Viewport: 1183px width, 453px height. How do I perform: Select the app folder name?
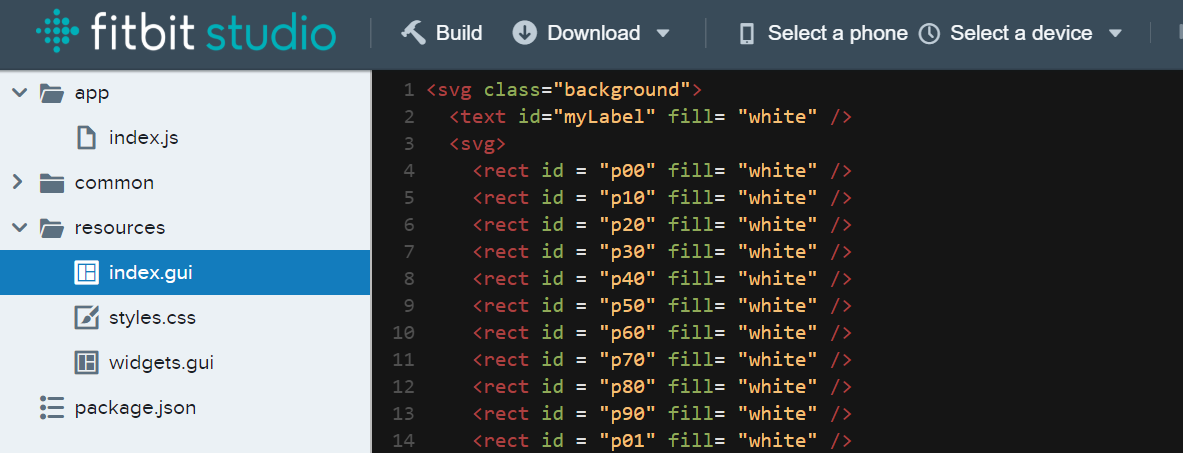pos(92,93)
